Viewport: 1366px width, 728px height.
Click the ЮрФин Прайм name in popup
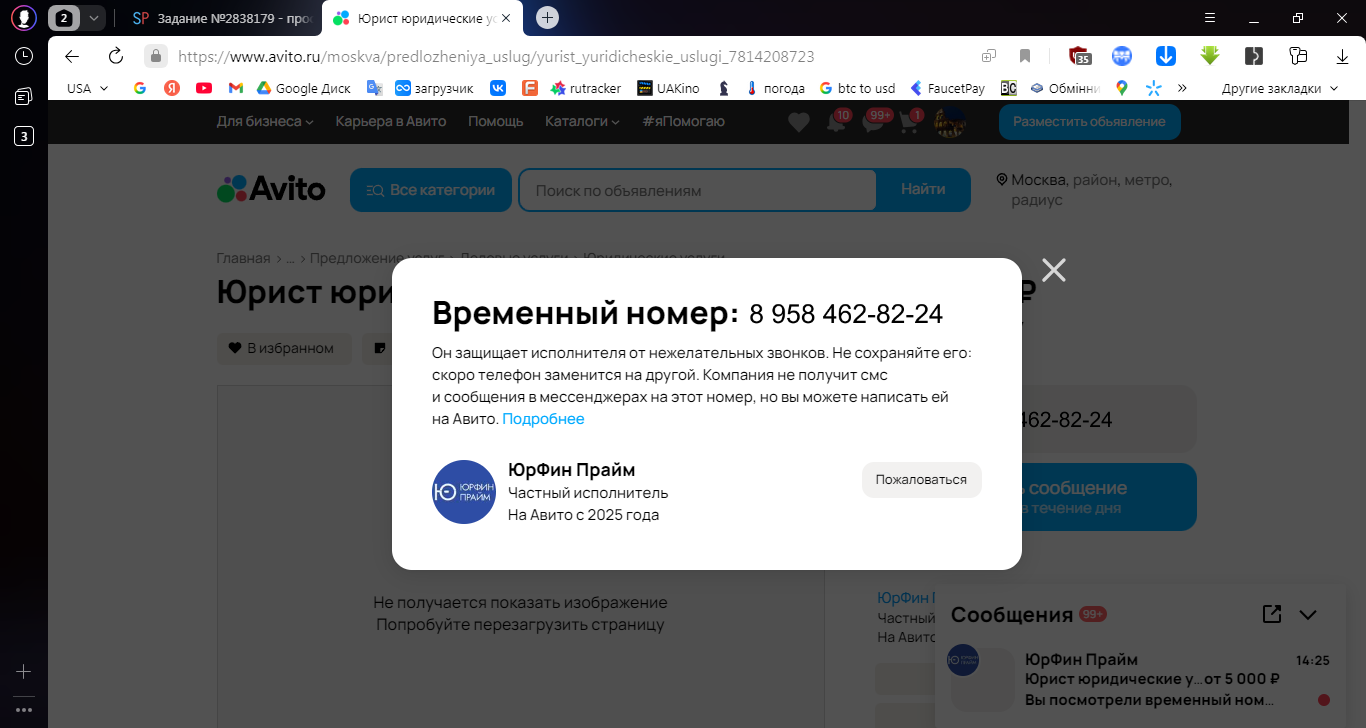click(x=571, y=470)
